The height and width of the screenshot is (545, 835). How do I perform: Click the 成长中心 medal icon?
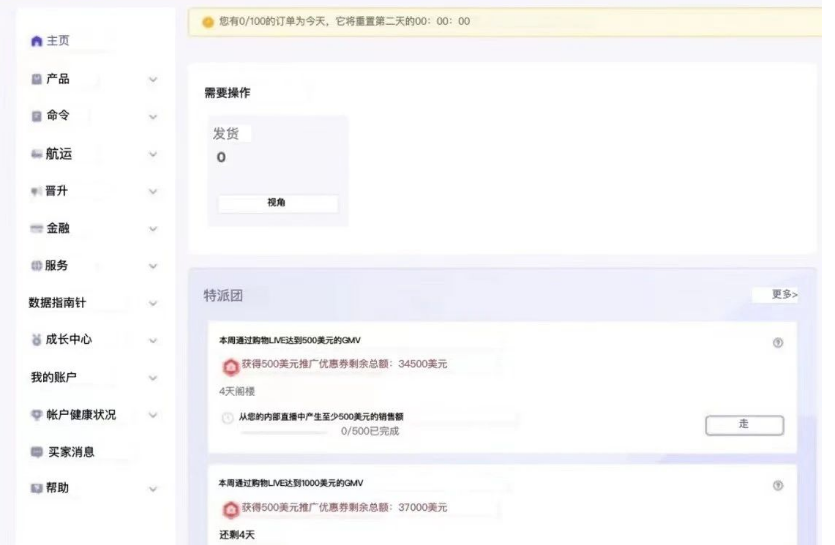pos(36,340)
